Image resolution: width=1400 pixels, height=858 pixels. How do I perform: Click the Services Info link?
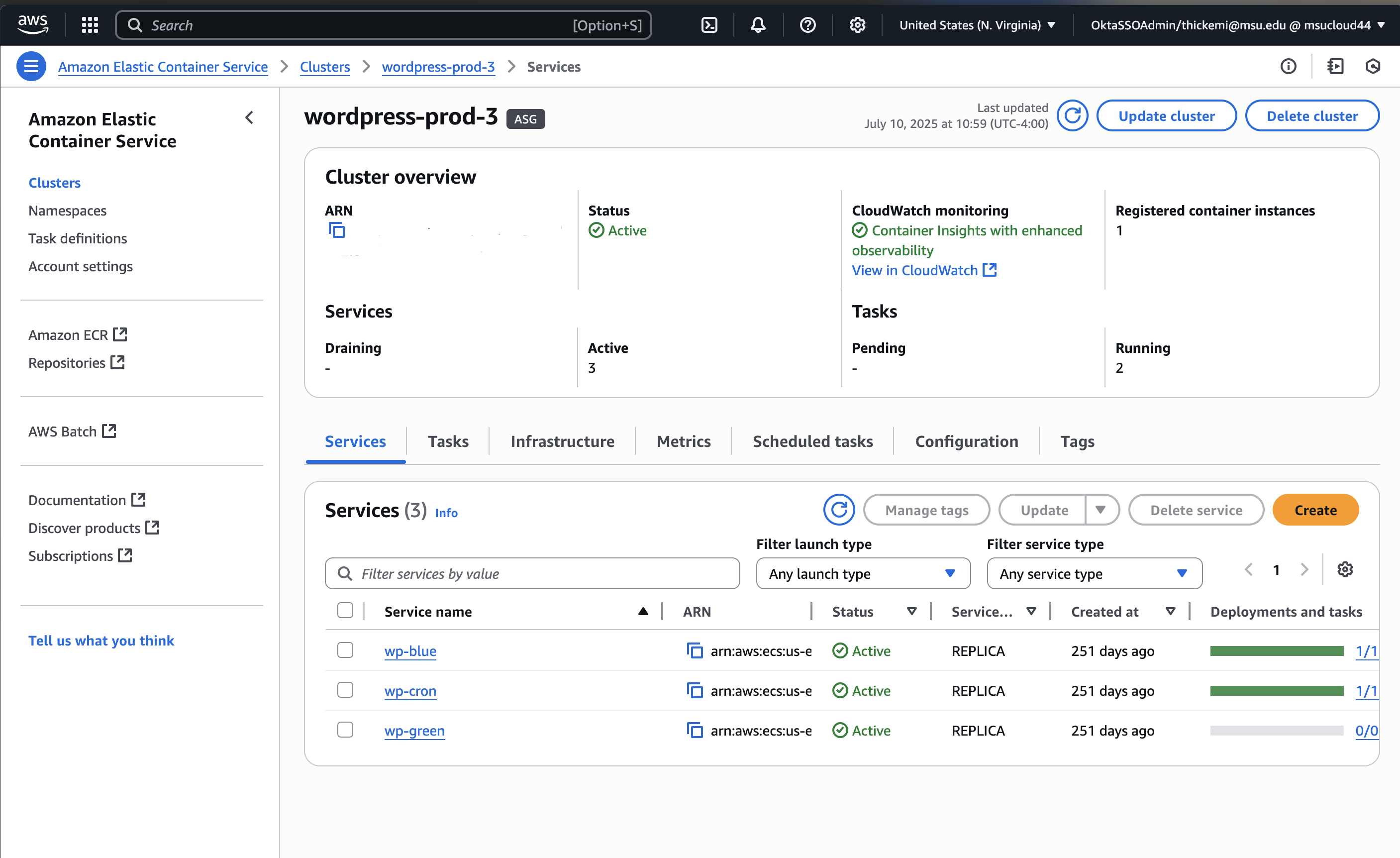click(x=445, y=512)
